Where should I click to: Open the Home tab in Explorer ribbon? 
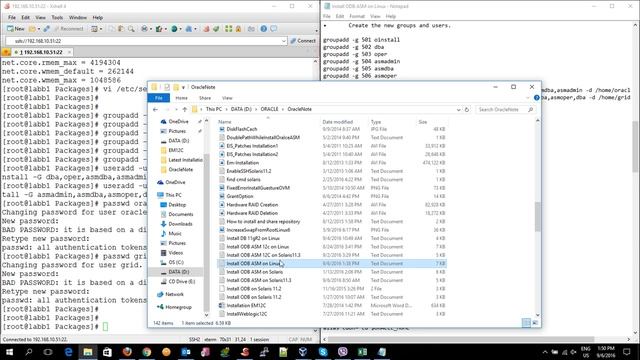[x=181, y=98]
